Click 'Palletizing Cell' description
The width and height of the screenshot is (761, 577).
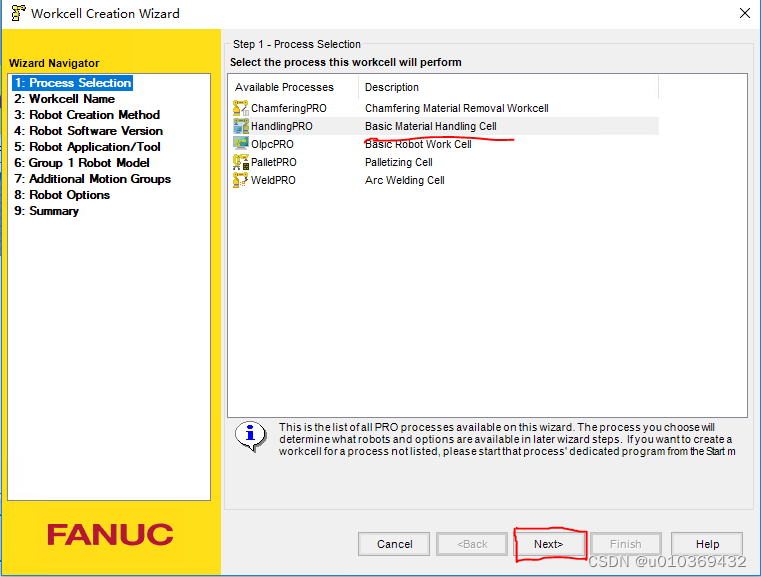(x=398, y=162)
